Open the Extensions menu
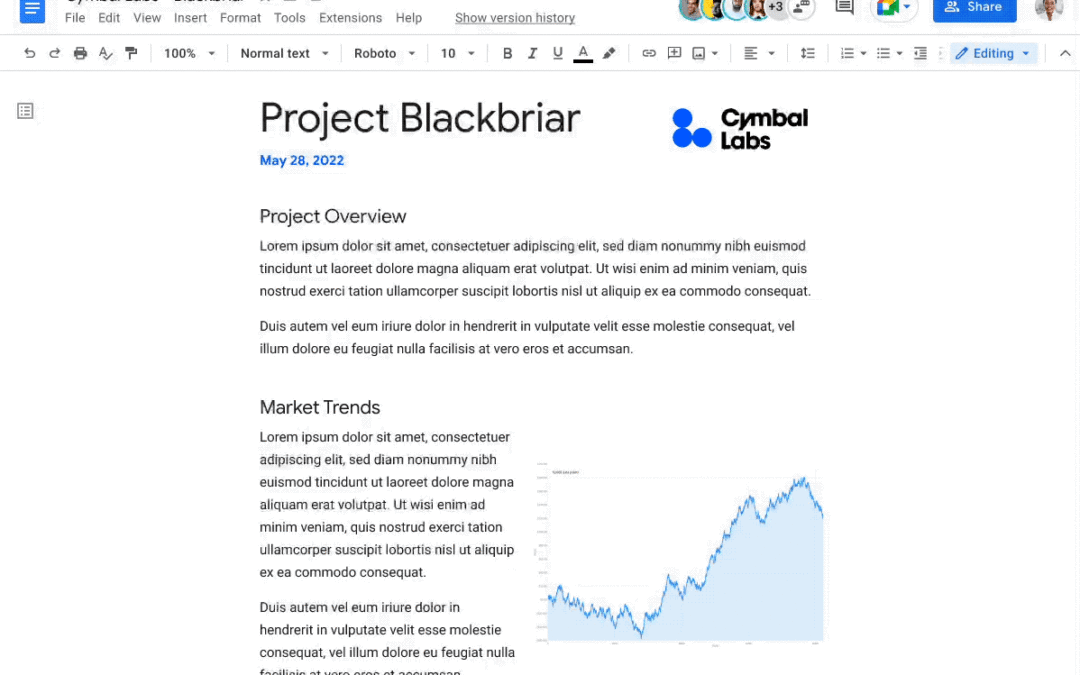The width and height of the screenshot is (1080, 675). click(x=350, y=18)
